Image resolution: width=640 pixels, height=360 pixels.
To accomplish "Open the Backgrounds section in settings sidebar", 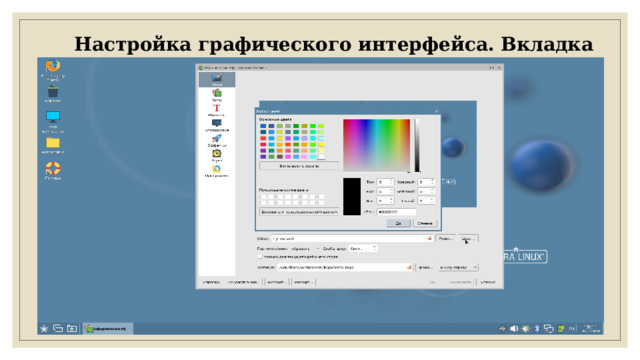I will [217, 79].
